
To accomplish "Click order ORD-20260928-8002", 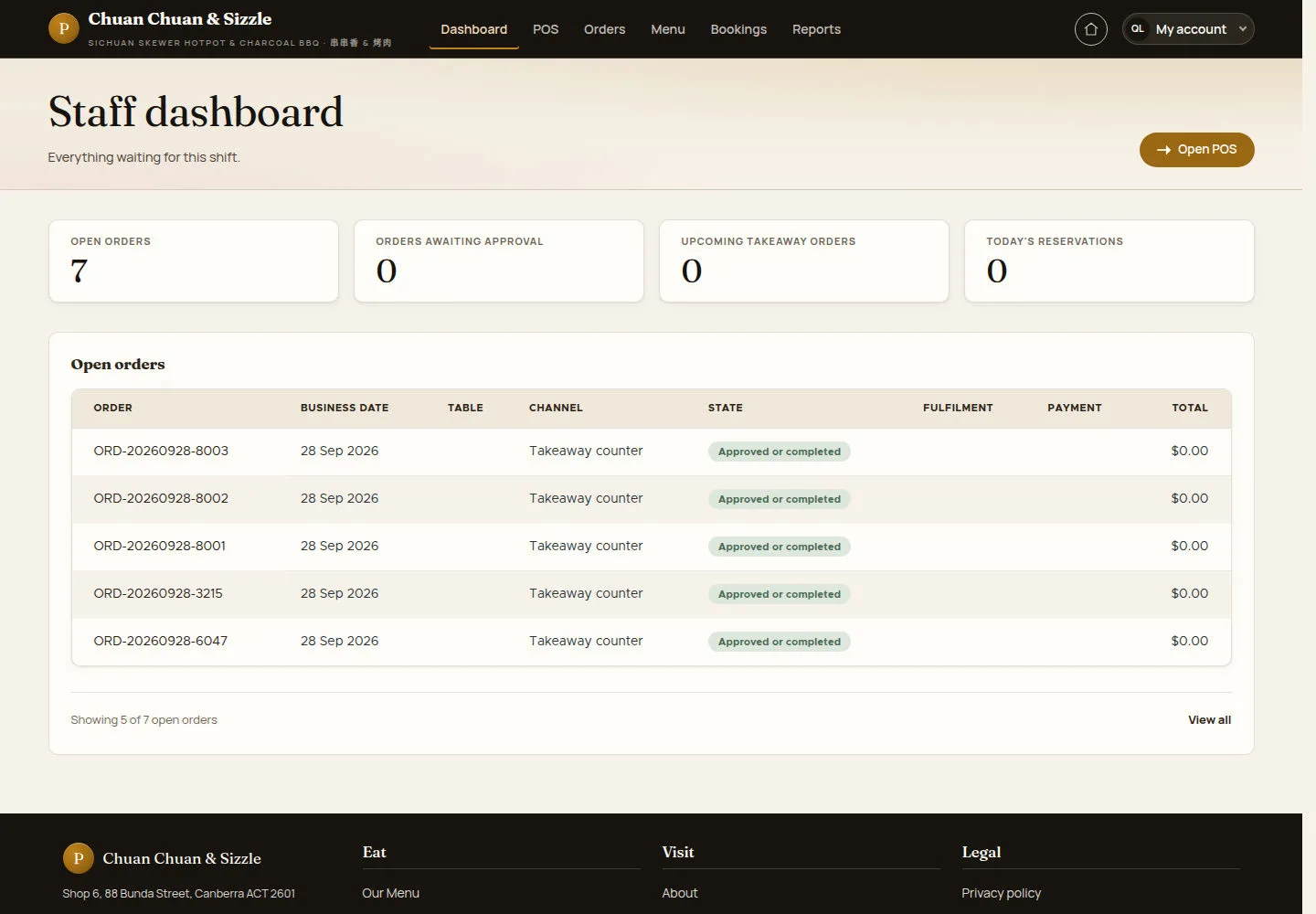I will (161, 498).
